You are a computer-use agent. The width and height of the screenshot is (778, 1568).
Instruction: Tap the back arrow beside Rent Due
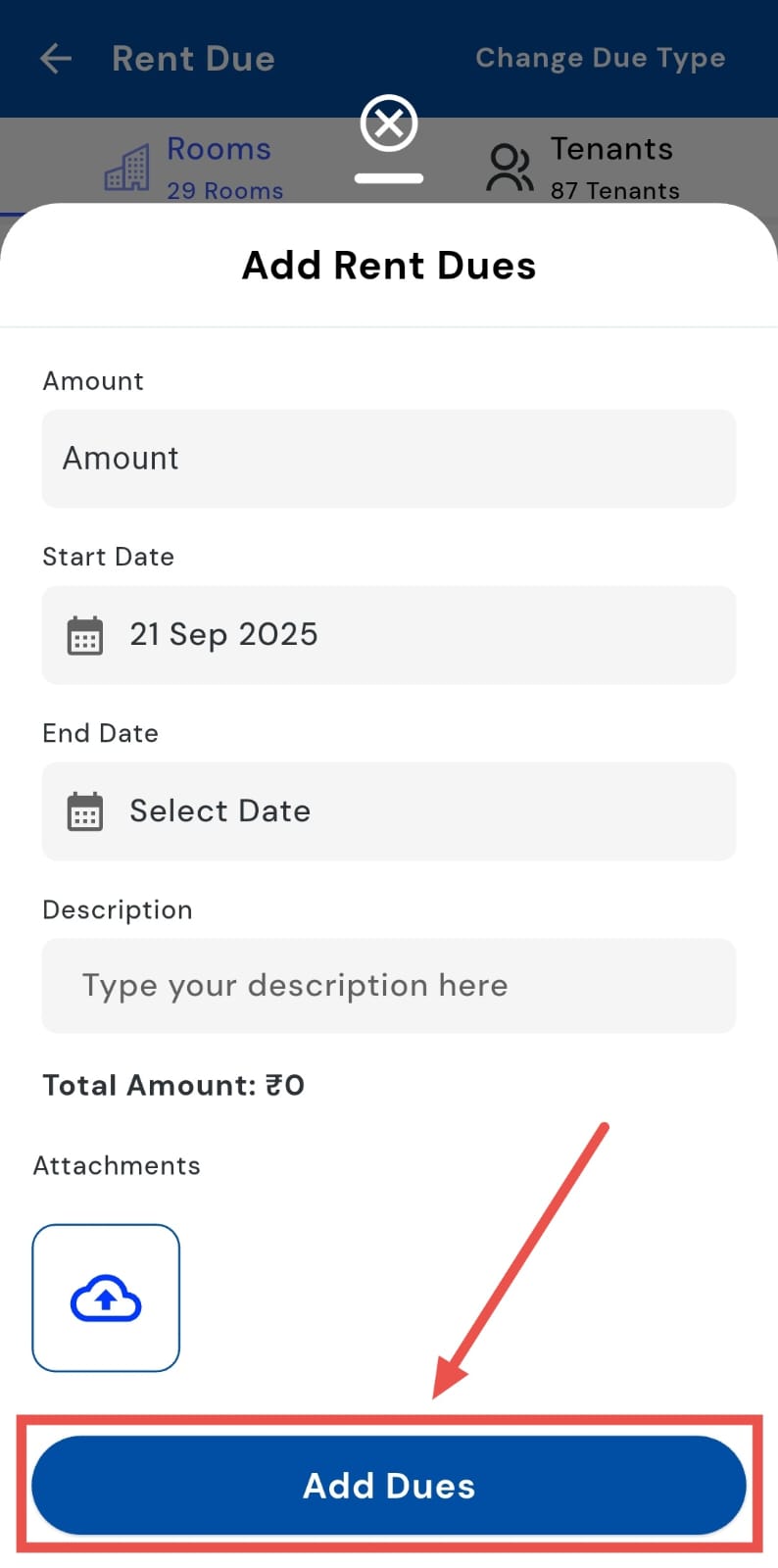56,59
